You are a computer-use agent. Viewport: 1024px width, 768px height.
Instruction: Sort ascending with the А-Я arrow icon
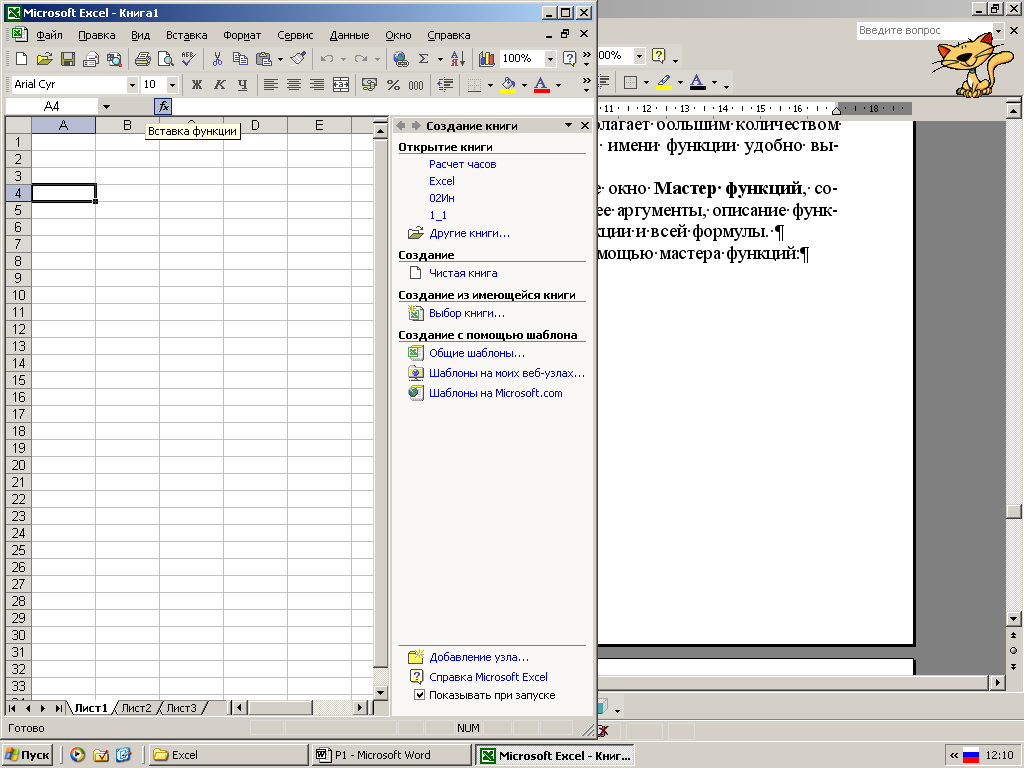coord(458,59)
